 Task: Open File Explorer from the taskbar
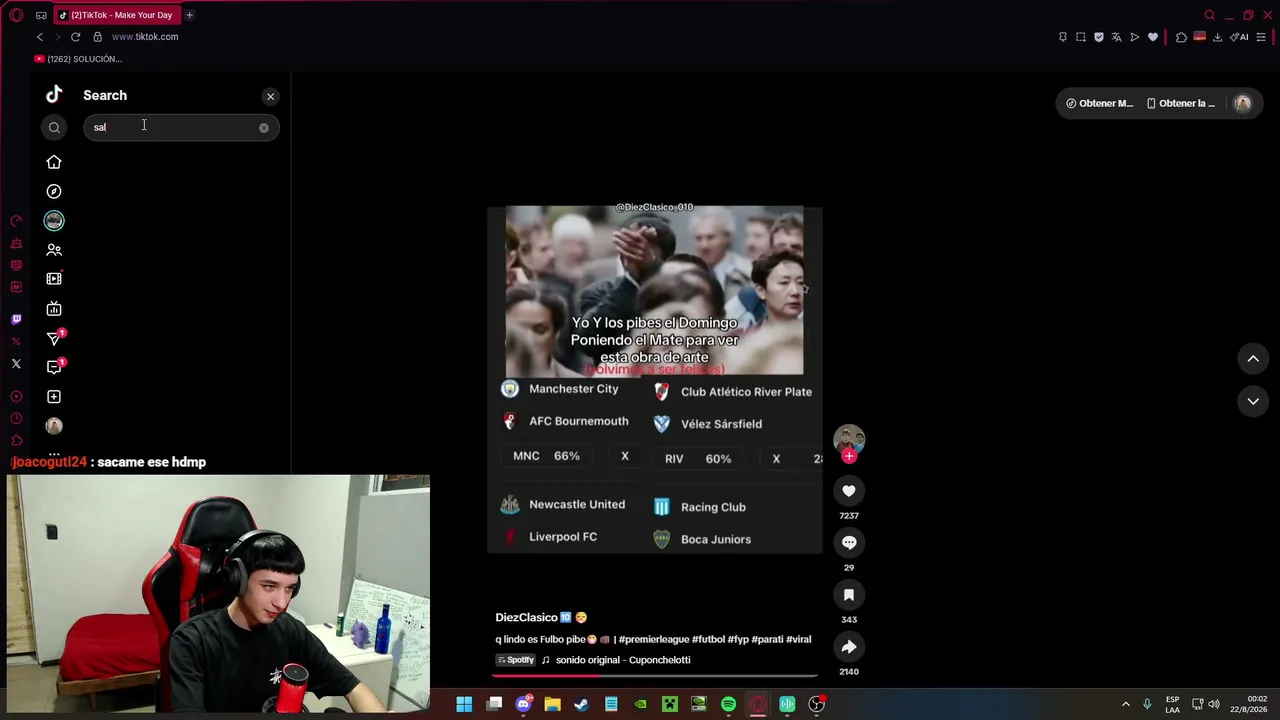552,704
